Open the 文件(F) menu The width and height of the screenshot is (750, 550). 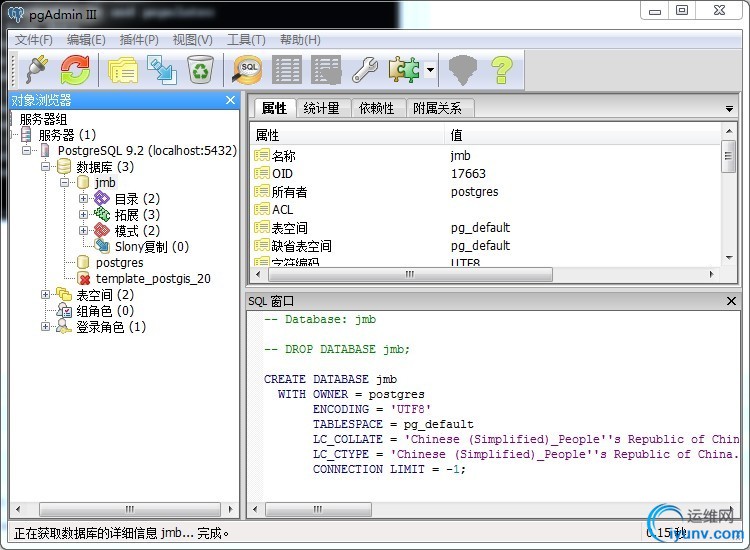click(33, 40)
